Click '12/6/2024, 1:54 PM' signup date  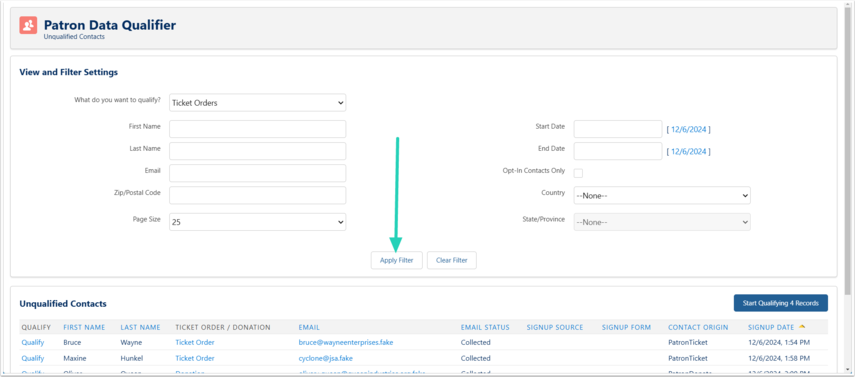click(779, 343)
